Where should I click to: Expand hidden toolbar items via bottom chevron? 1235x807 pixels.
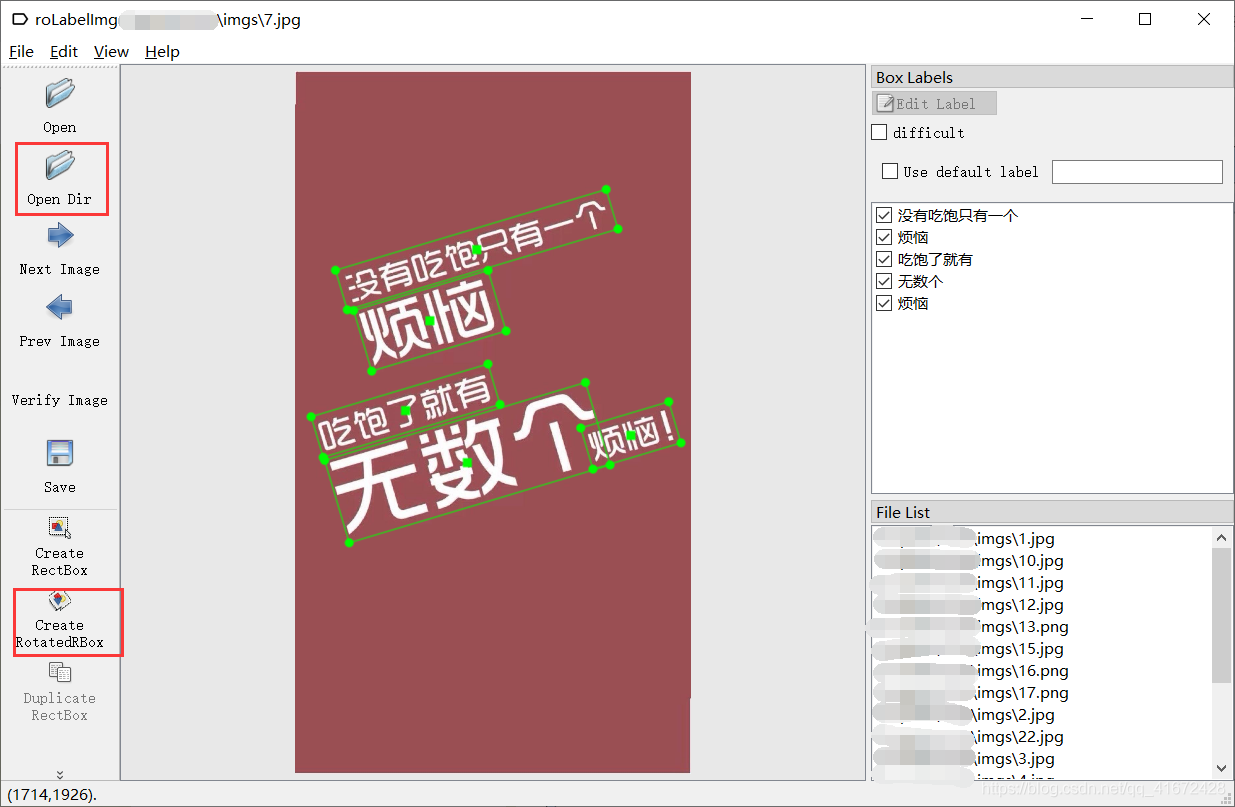click(x=59, y=773)
